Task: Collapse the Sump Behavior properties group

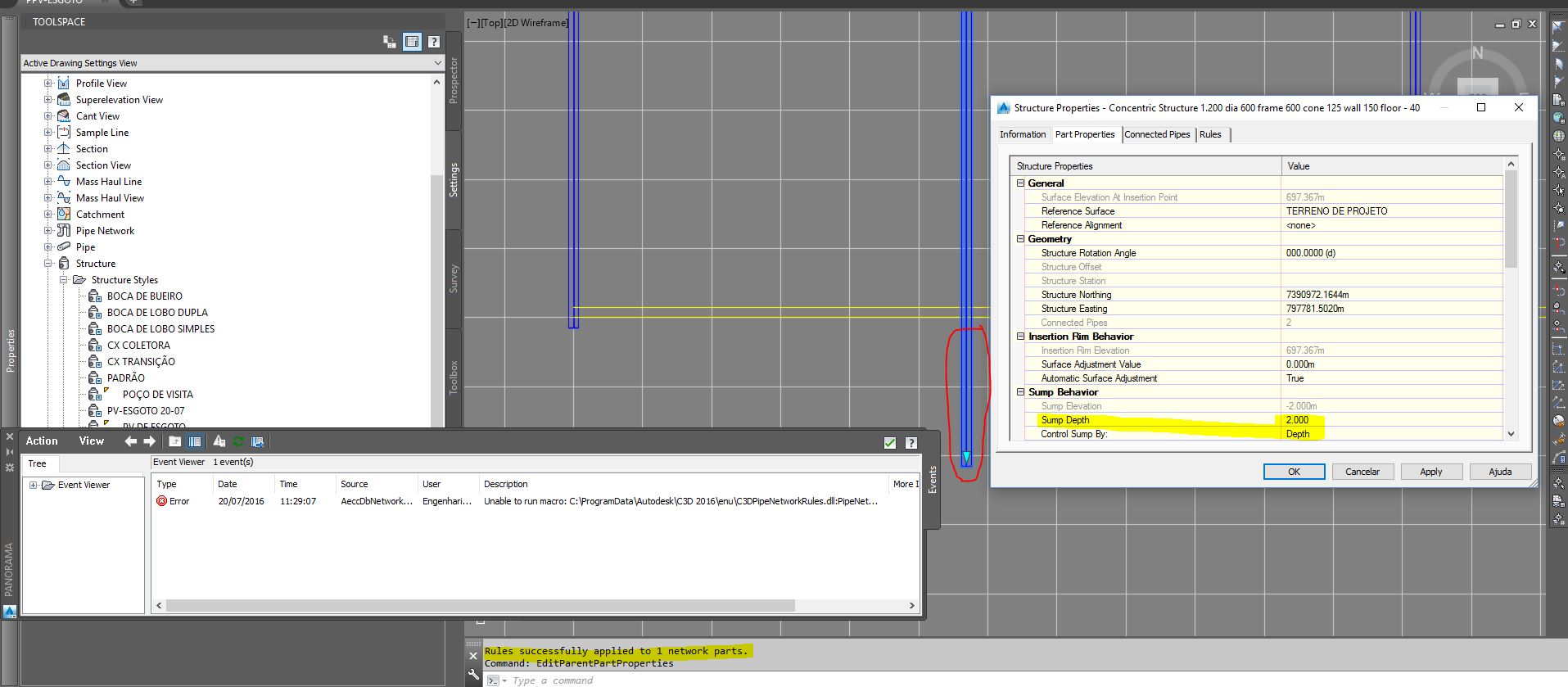Action: click(1020, 392)
